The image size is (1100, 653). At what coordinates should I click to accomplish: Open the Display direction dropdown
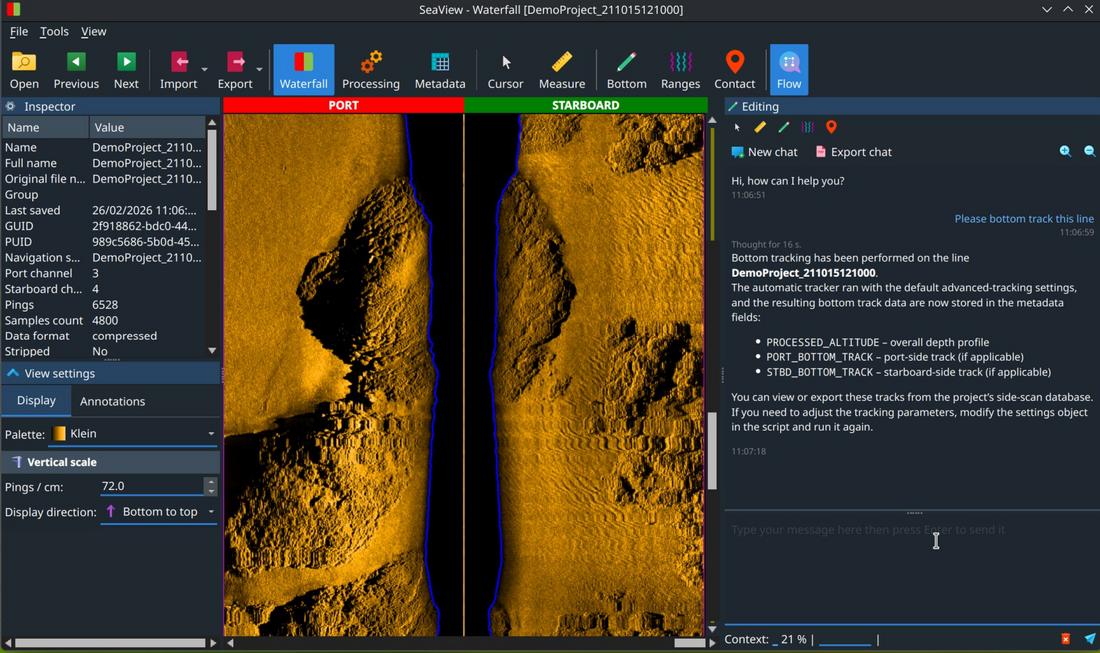[160, 512]
